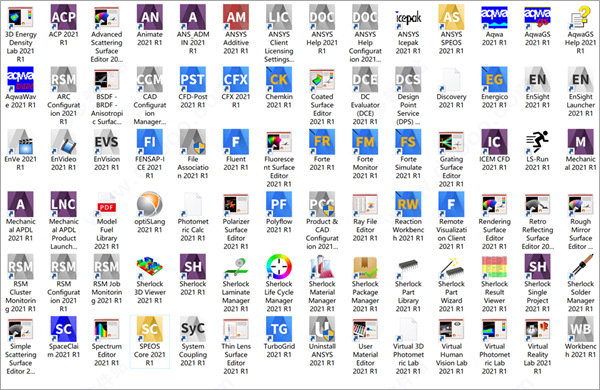Select Sherlock Single Project 2021 R1 icon

[538, 267]
